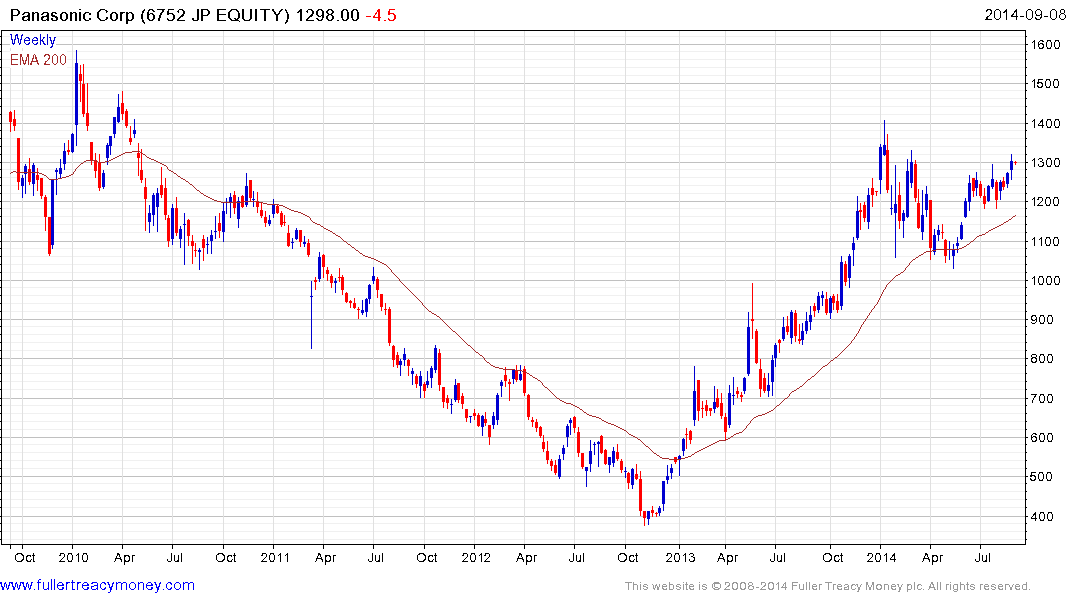This screenshot has width=1075, height=600.
Task: Select the price change value -4.5
Action: [381, 15]
